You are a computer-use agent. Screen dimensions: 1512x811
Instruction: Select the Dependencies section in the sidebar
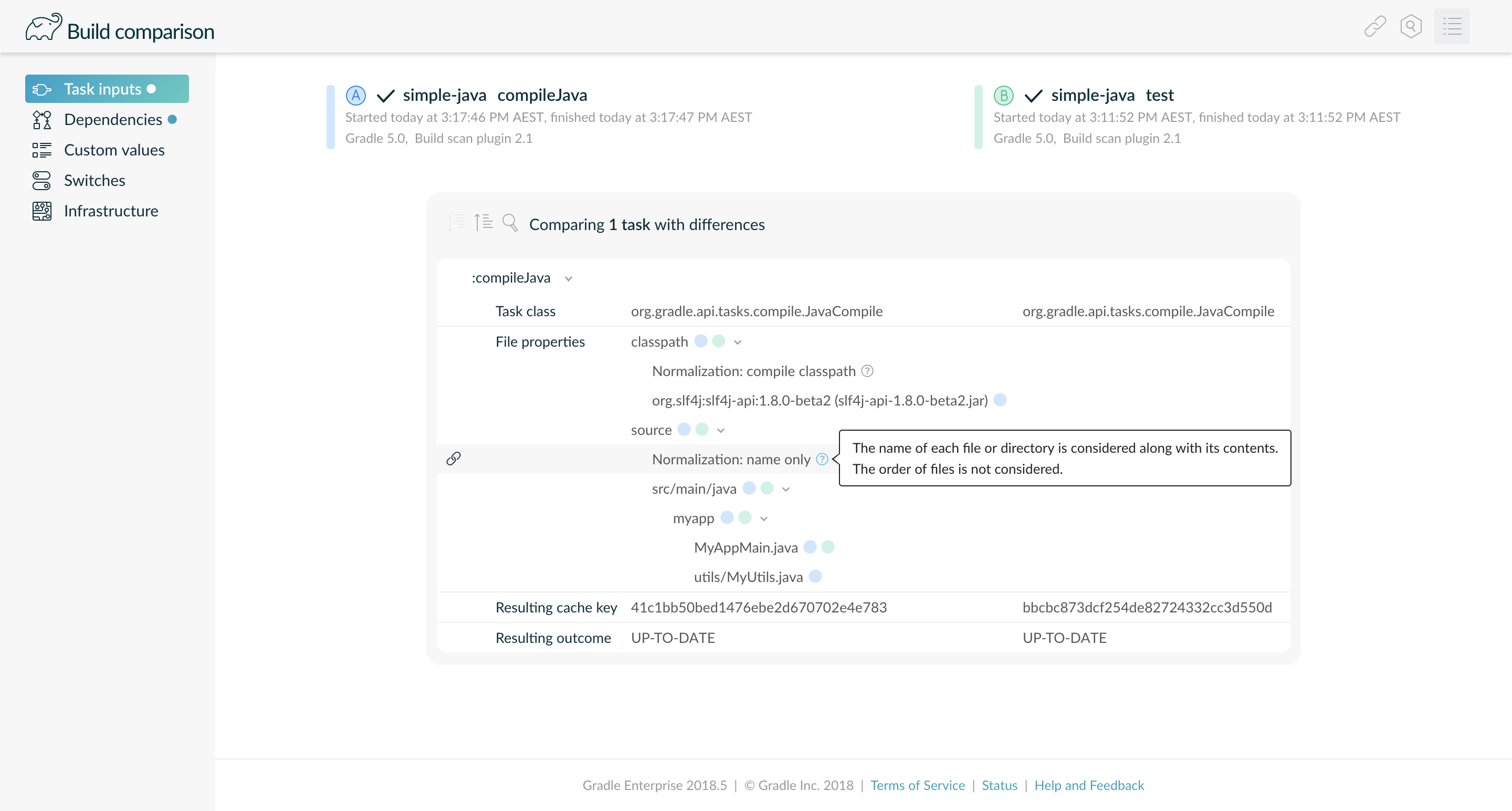click(x=113, y=119)
